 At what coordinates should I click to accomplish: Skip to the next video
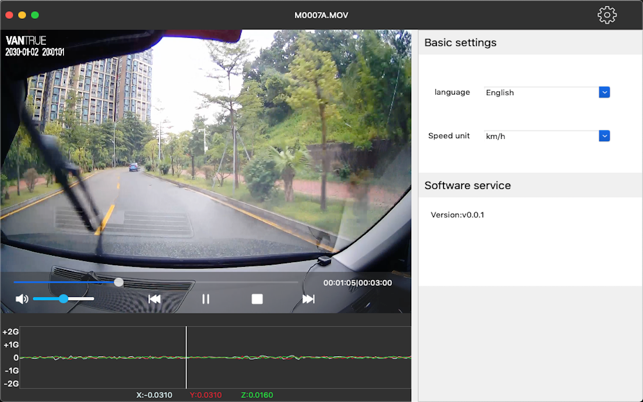click(308, 299)
